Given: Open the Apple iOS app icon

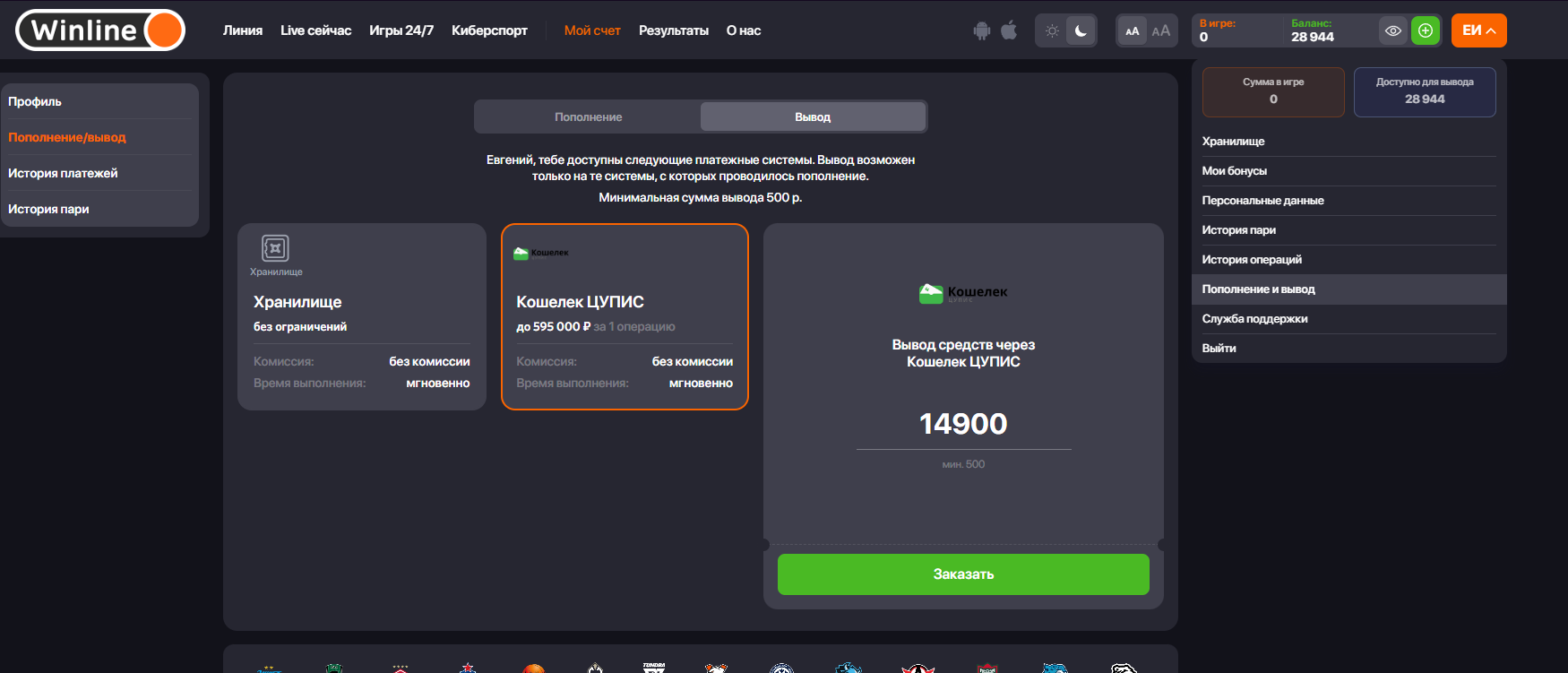Looking at the screenshot, I should click(x=1009, y=30).
